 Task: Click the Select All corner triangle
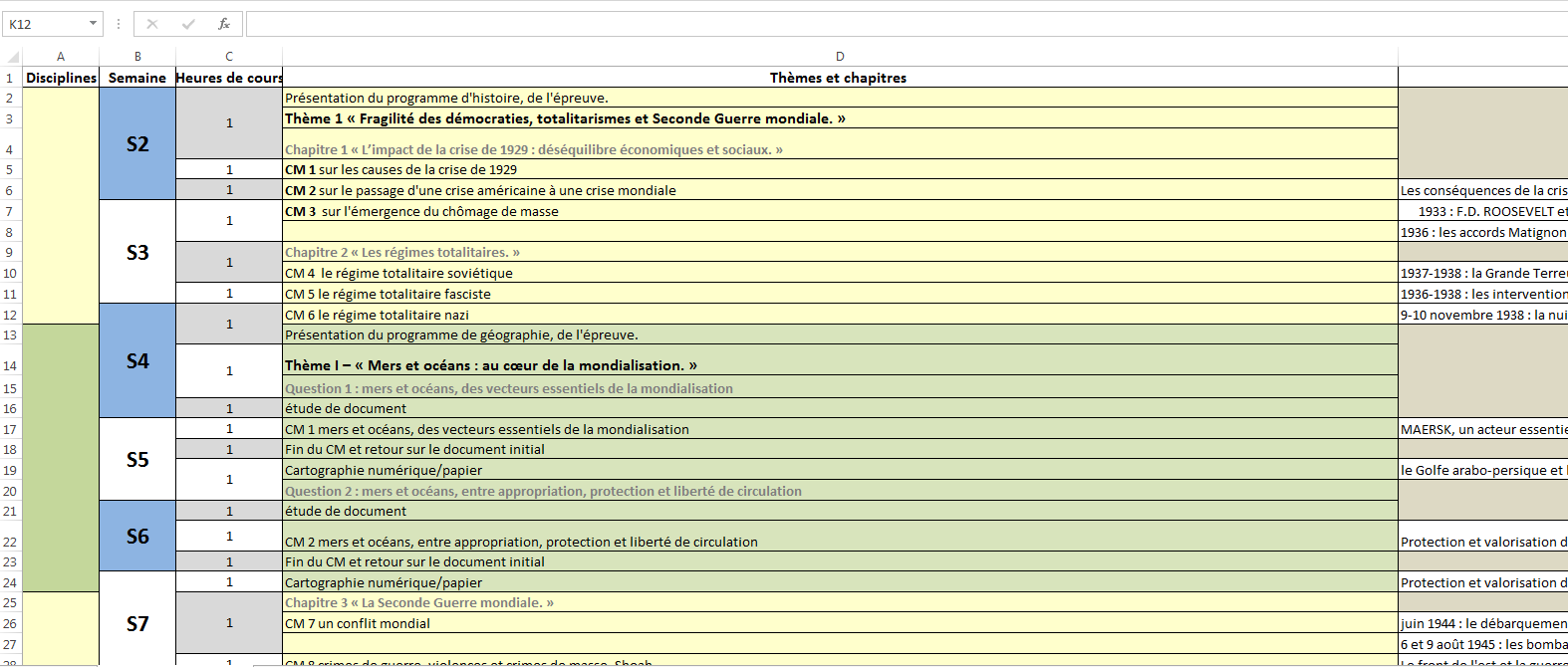[x=12, y=57]
